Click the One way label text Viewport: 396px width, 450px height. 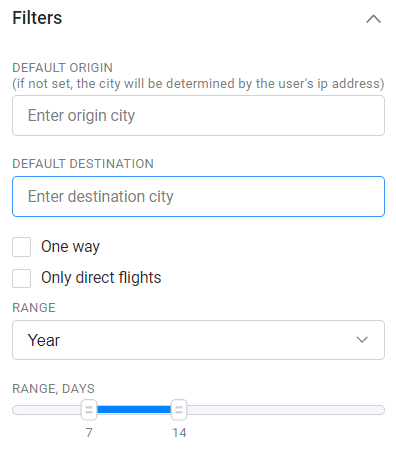70,247
